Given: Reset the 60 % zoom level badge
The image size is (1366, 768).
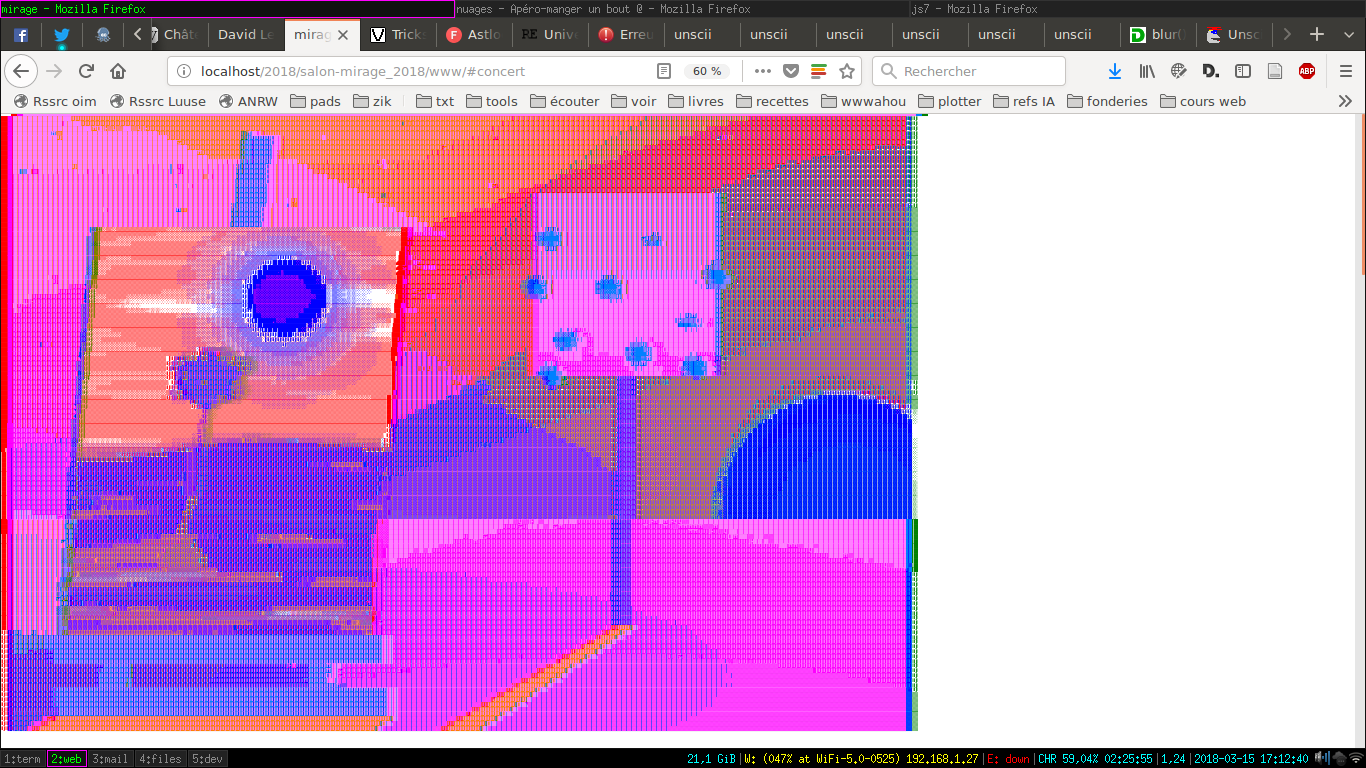Looking at the screenshot, I should [x=707, y=71].
